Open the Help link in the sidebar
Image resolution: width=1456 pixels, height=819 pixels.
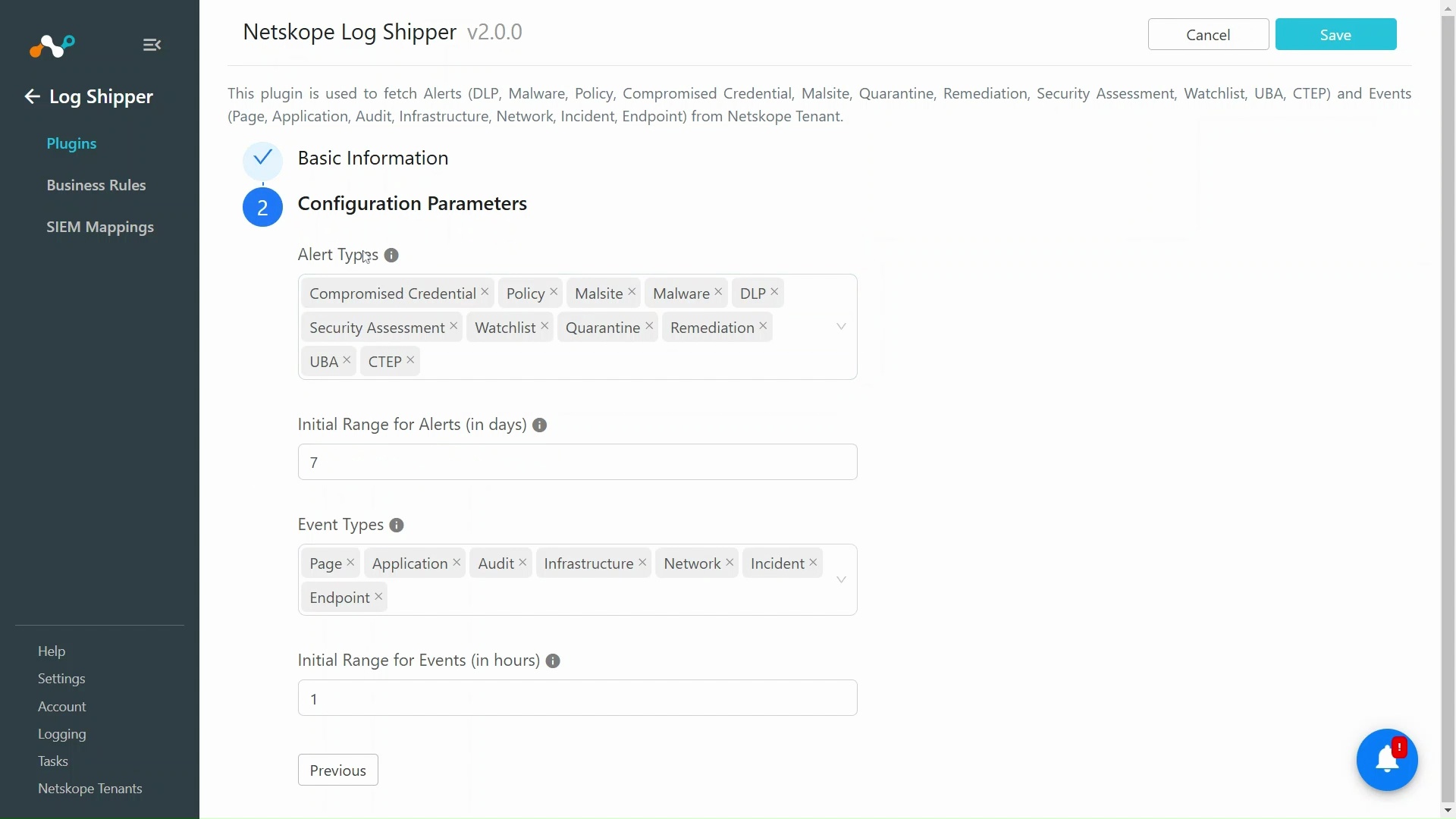tap(52, 651)
